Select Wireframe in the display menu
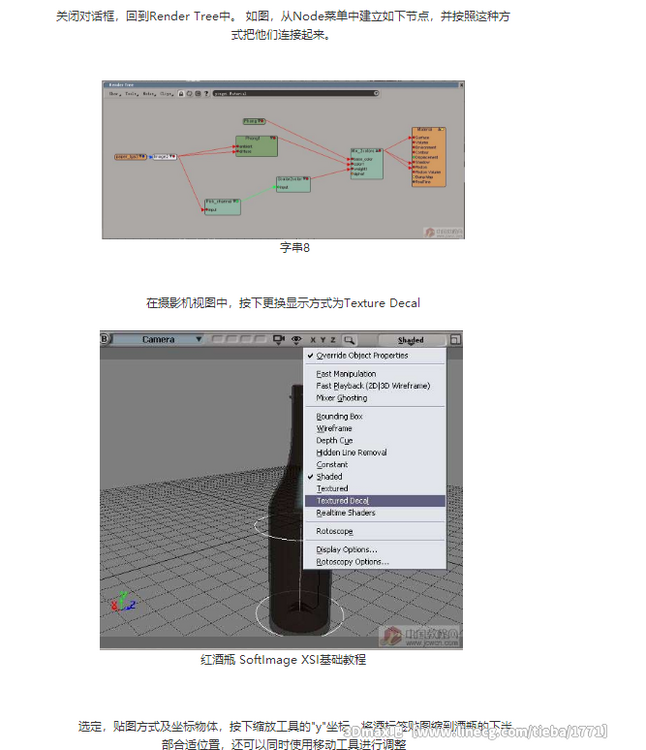 click(x=334, y=428)
